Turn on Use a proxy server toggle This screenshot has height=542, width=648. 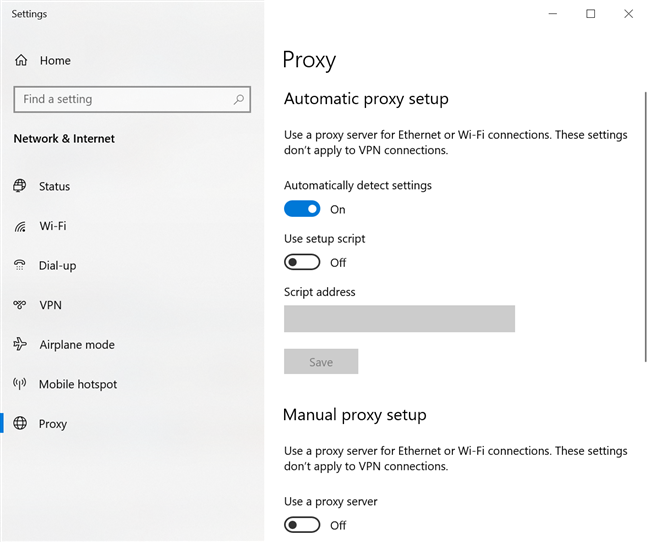302,525
